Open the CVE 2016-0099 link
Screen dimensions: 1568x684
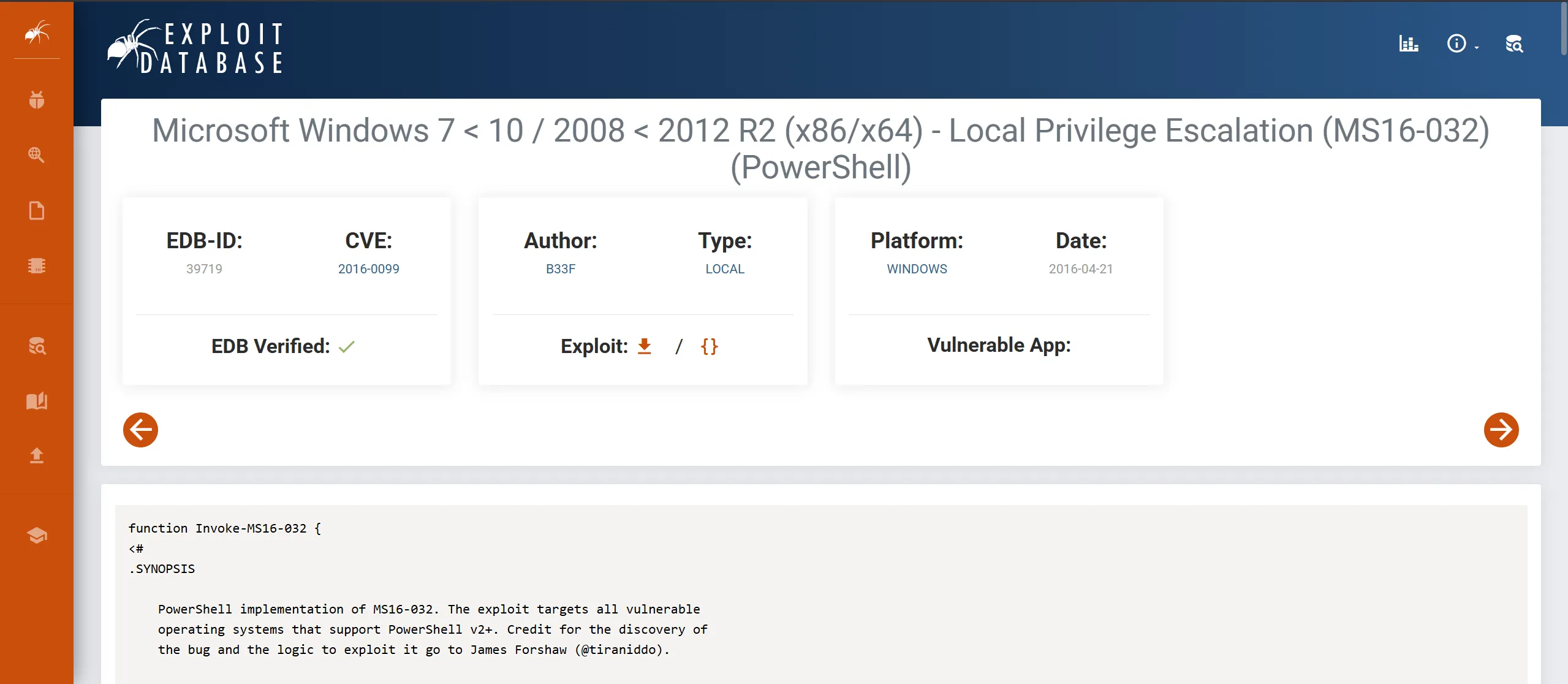[x=368, y=269]
